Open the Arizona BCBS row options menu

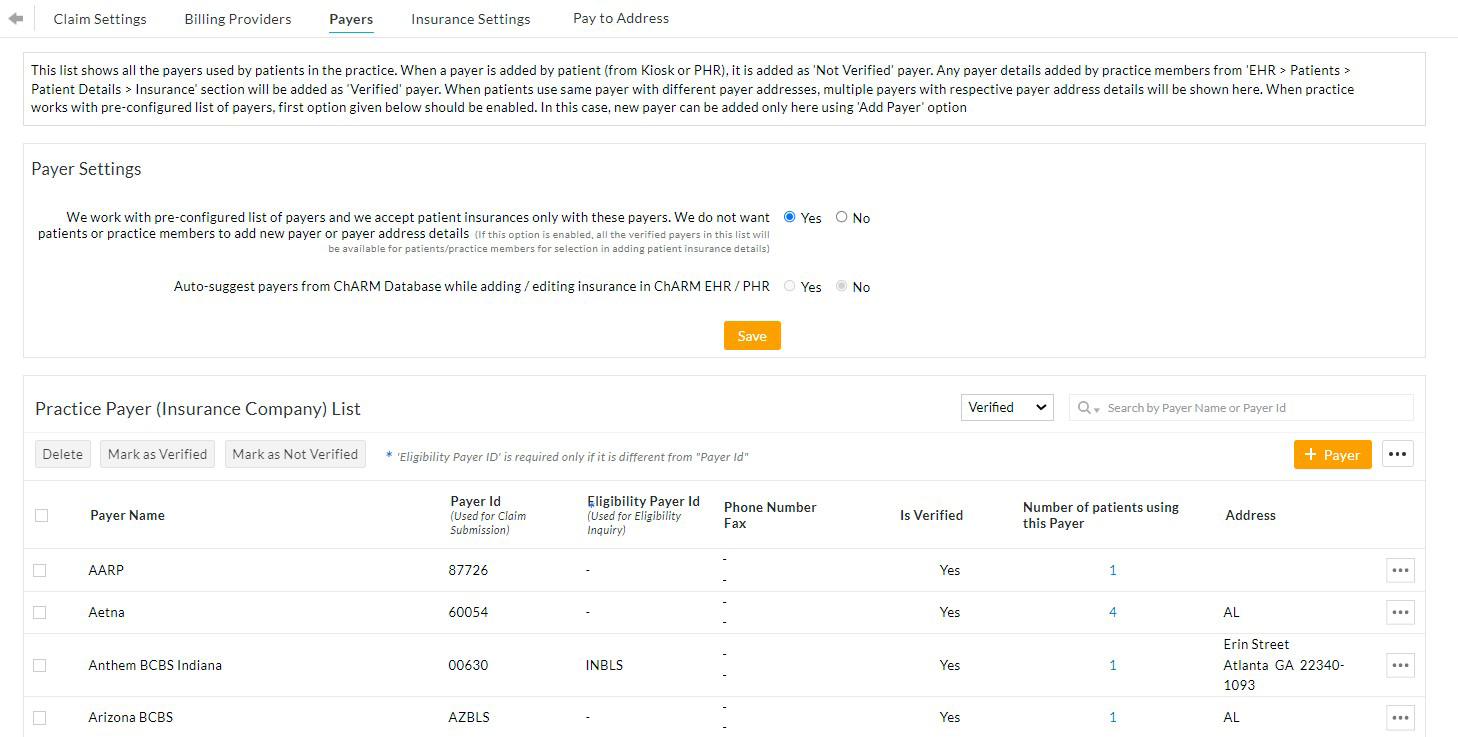(x=1400, y=717)
